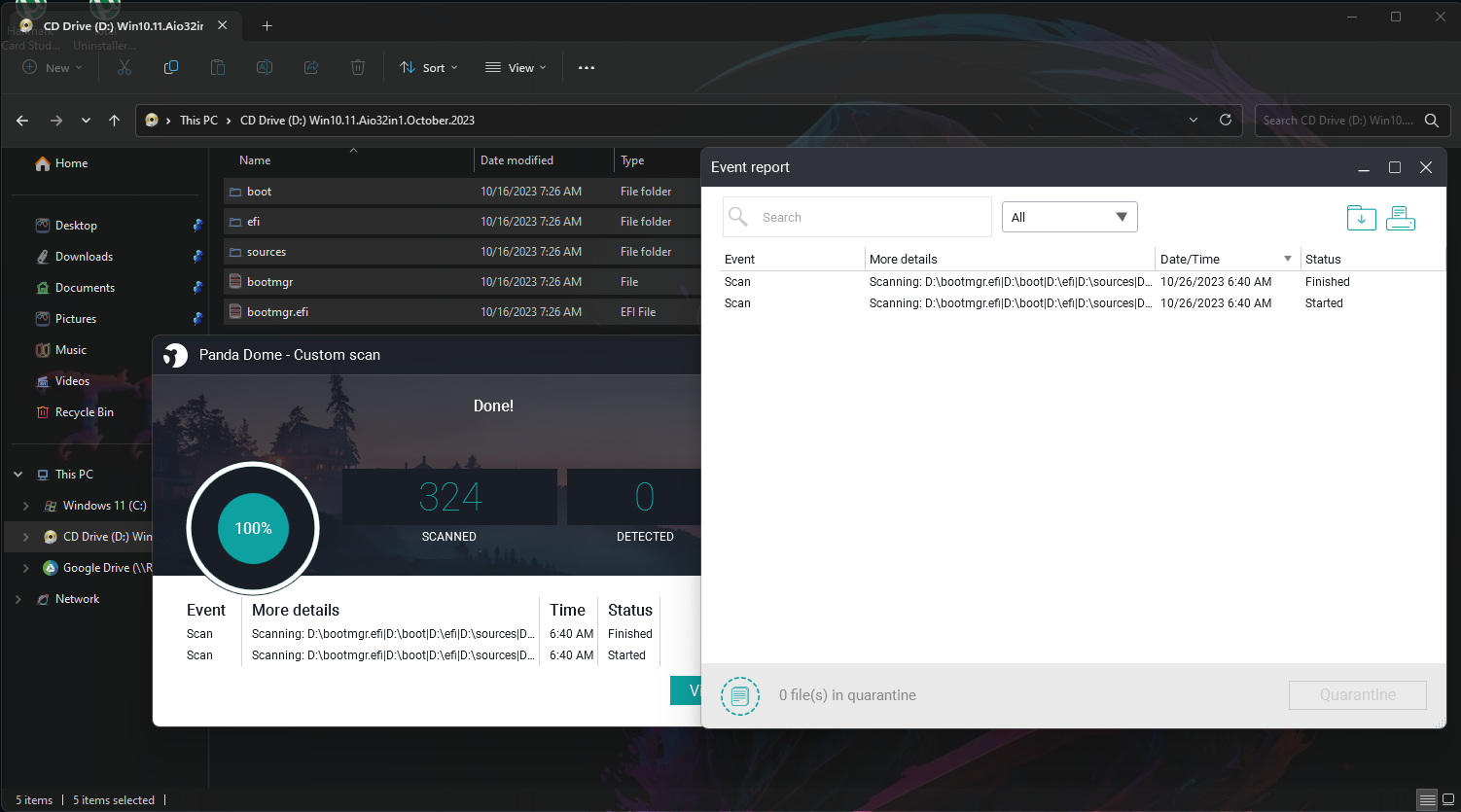Click the Search field in Event report
Screen dimensions: 1461x812
(857, 217)
